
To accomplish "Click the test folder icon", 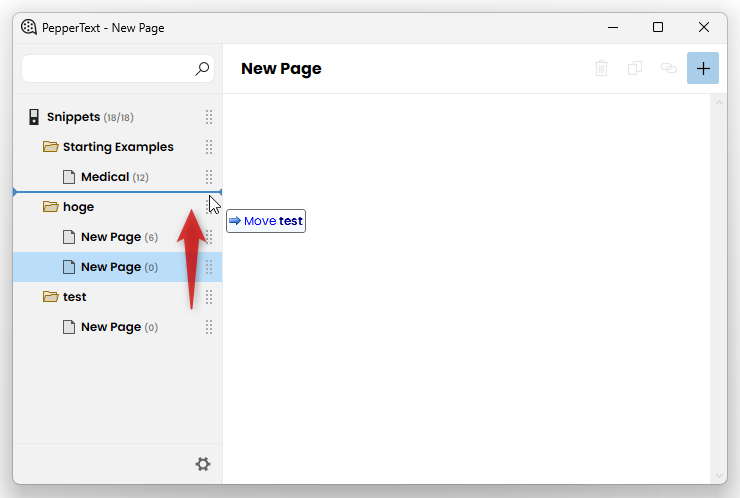I will pyautogui.click(x=50, y=297).
